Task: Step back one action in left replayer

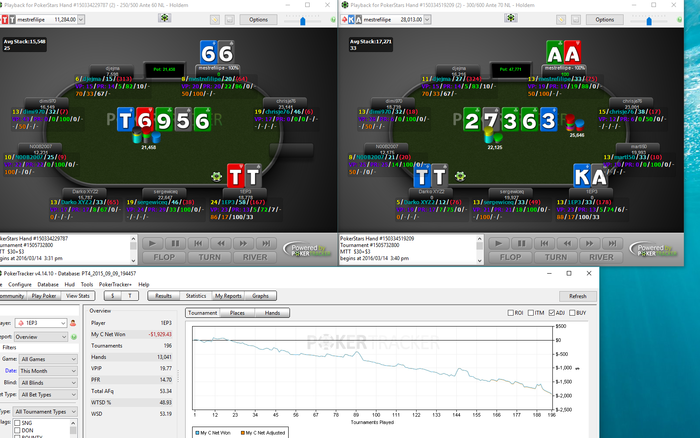Action: click(x=221, y=243)
